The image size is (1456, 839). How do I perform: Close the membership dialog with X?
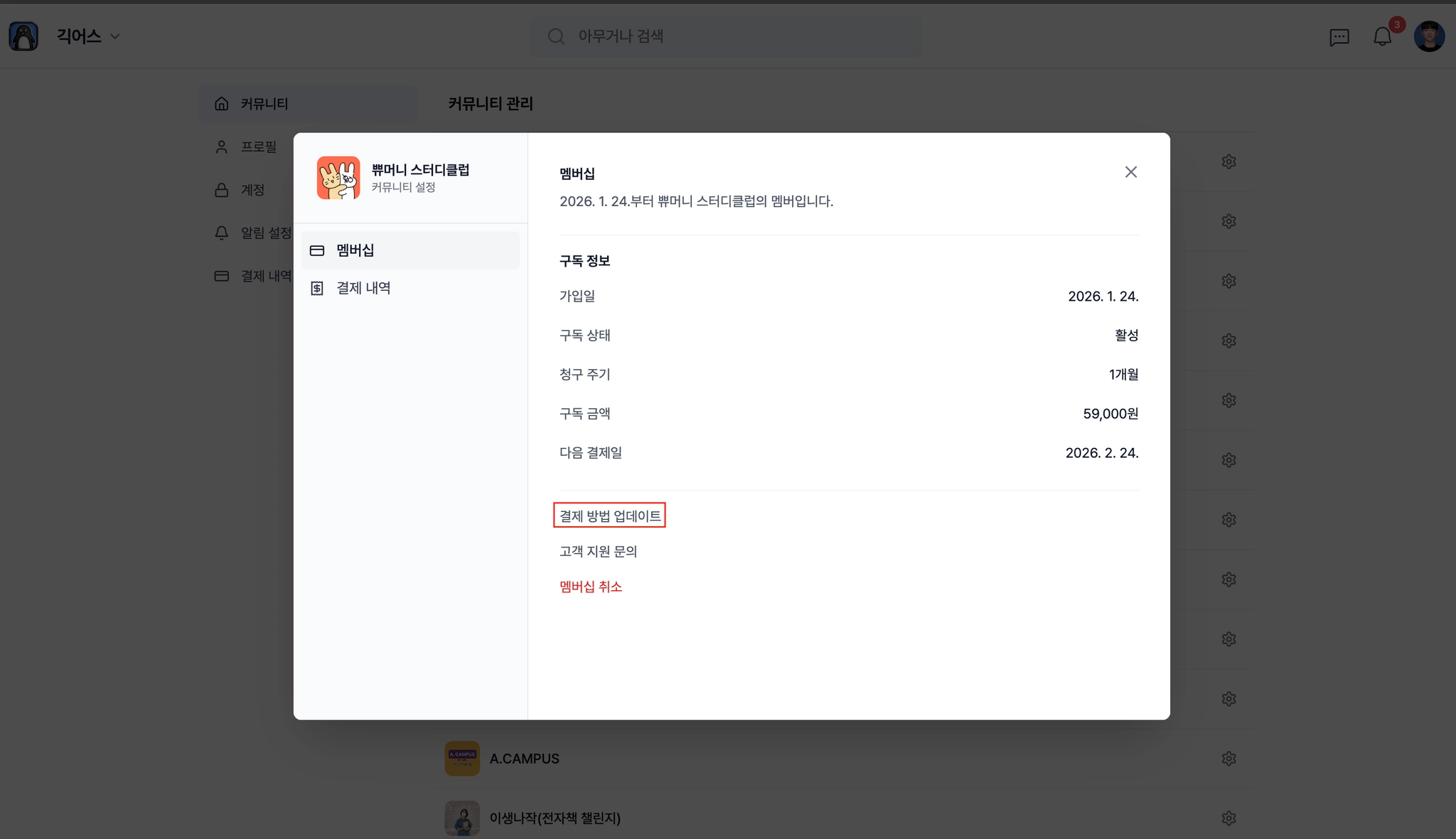click(1130, 172)
